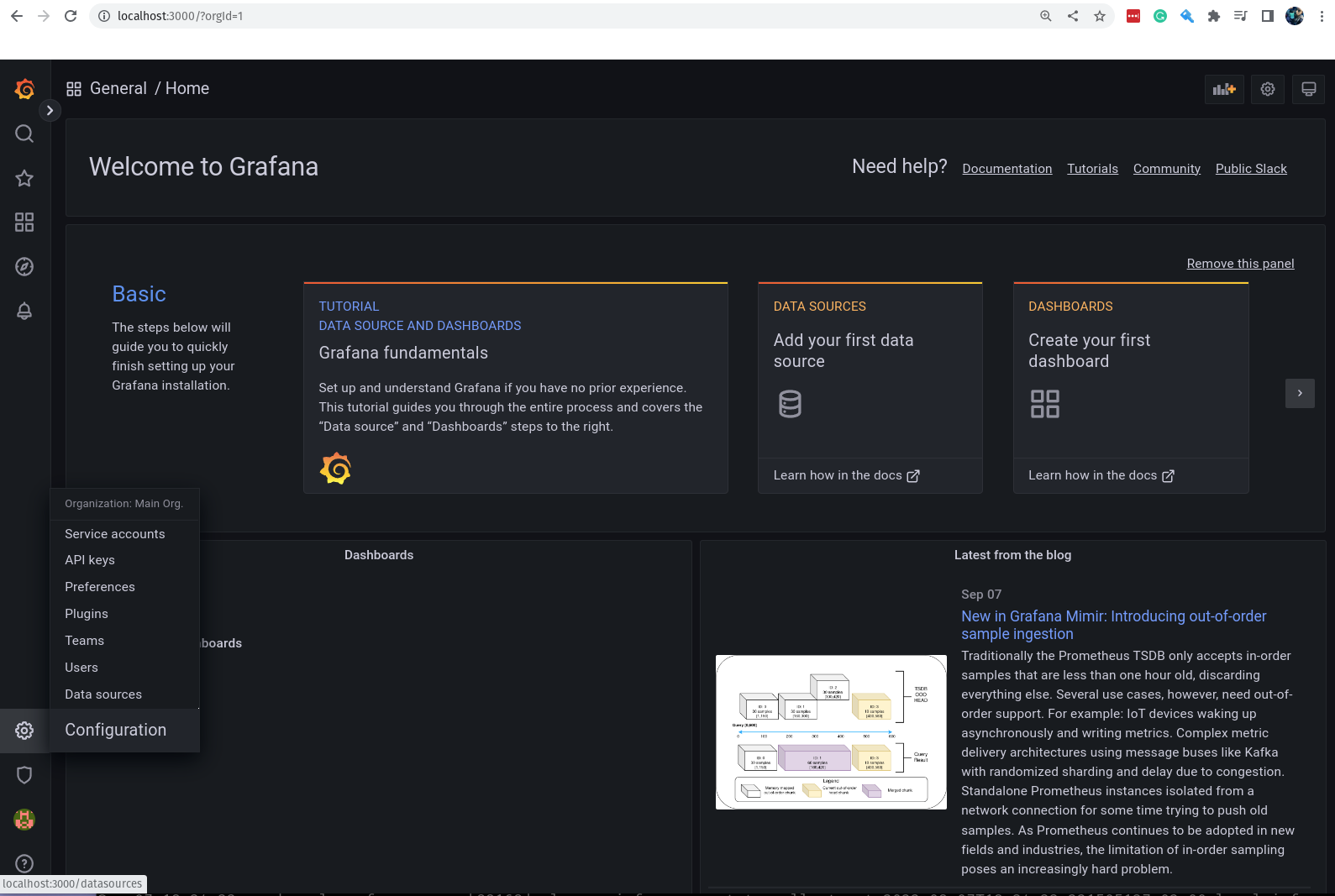Bookmark this page with star icon
This screenshot has width=1335, height=896.
1100,16
